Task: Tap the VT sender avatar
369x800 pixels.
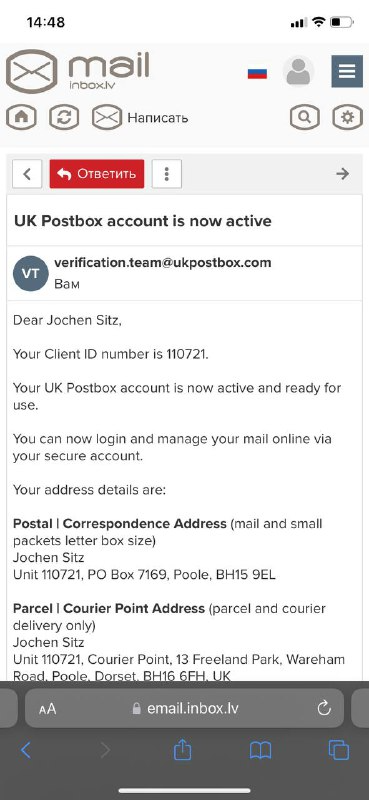Action: coord(31,273)
